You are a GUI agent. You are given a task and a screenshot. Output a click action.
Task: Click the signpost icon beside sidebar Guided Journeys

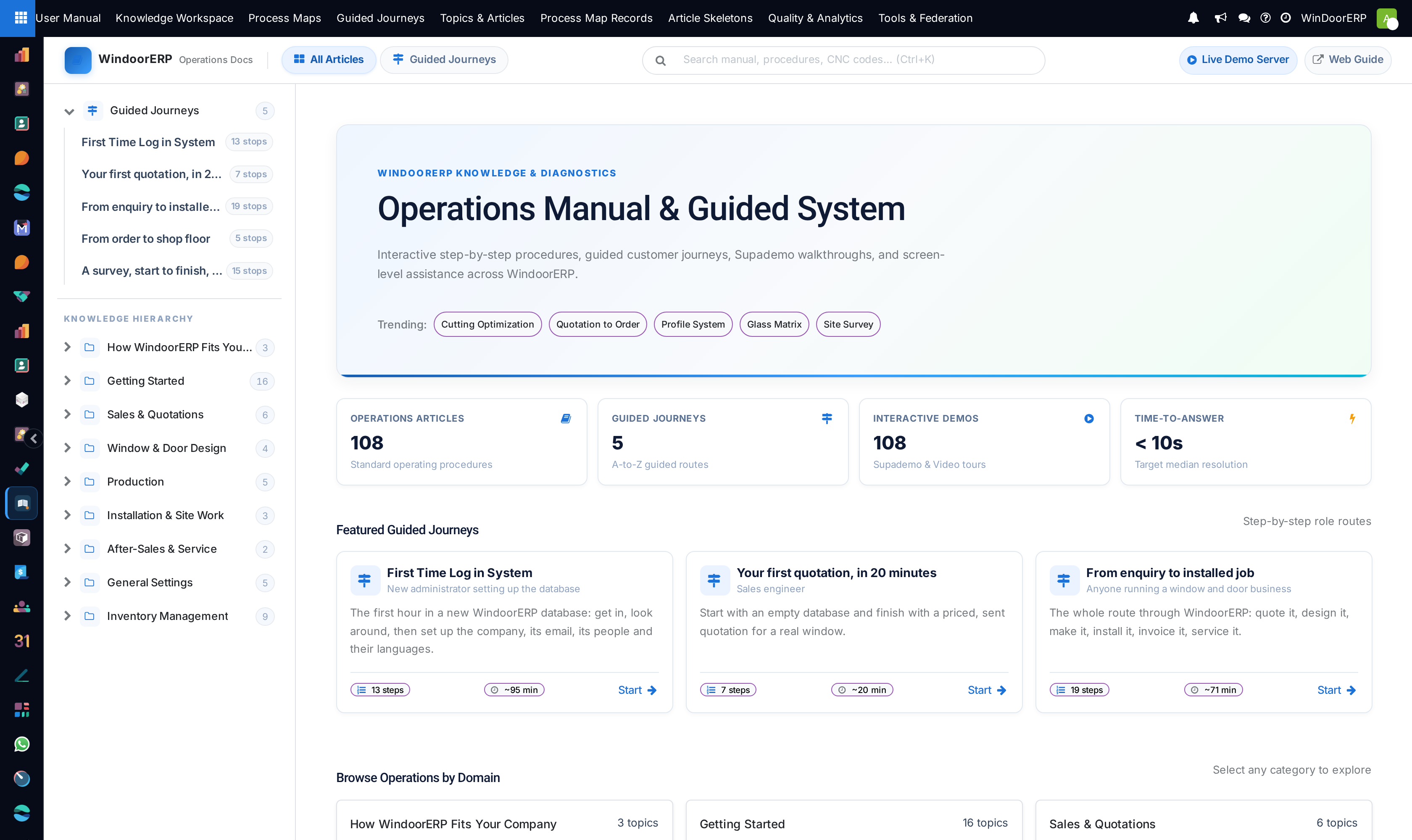click(x=92, y=110)
